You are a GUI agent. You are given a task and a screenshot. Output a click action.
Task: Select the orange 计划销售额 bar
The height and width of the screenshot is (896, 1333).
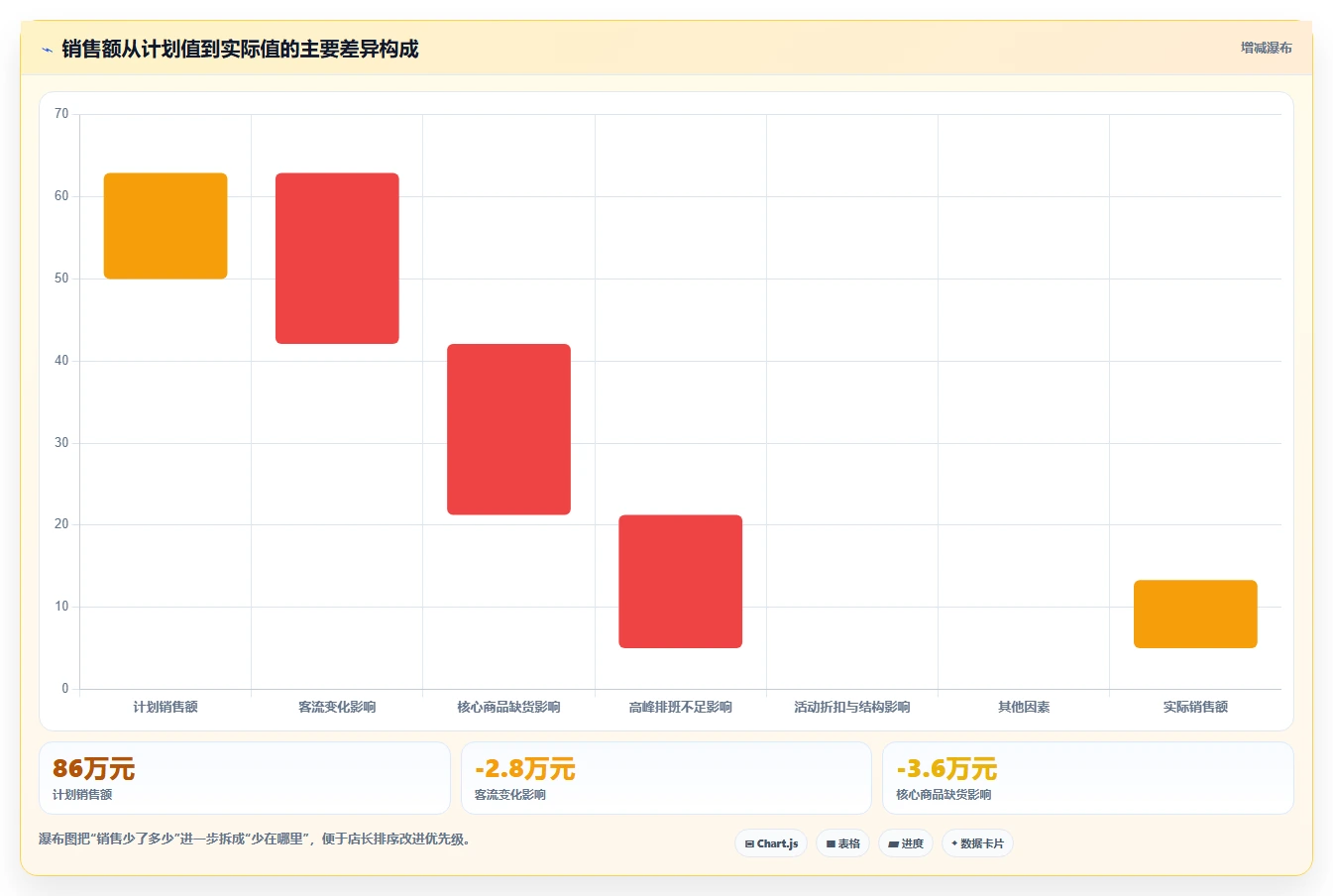tap(166, 226)
